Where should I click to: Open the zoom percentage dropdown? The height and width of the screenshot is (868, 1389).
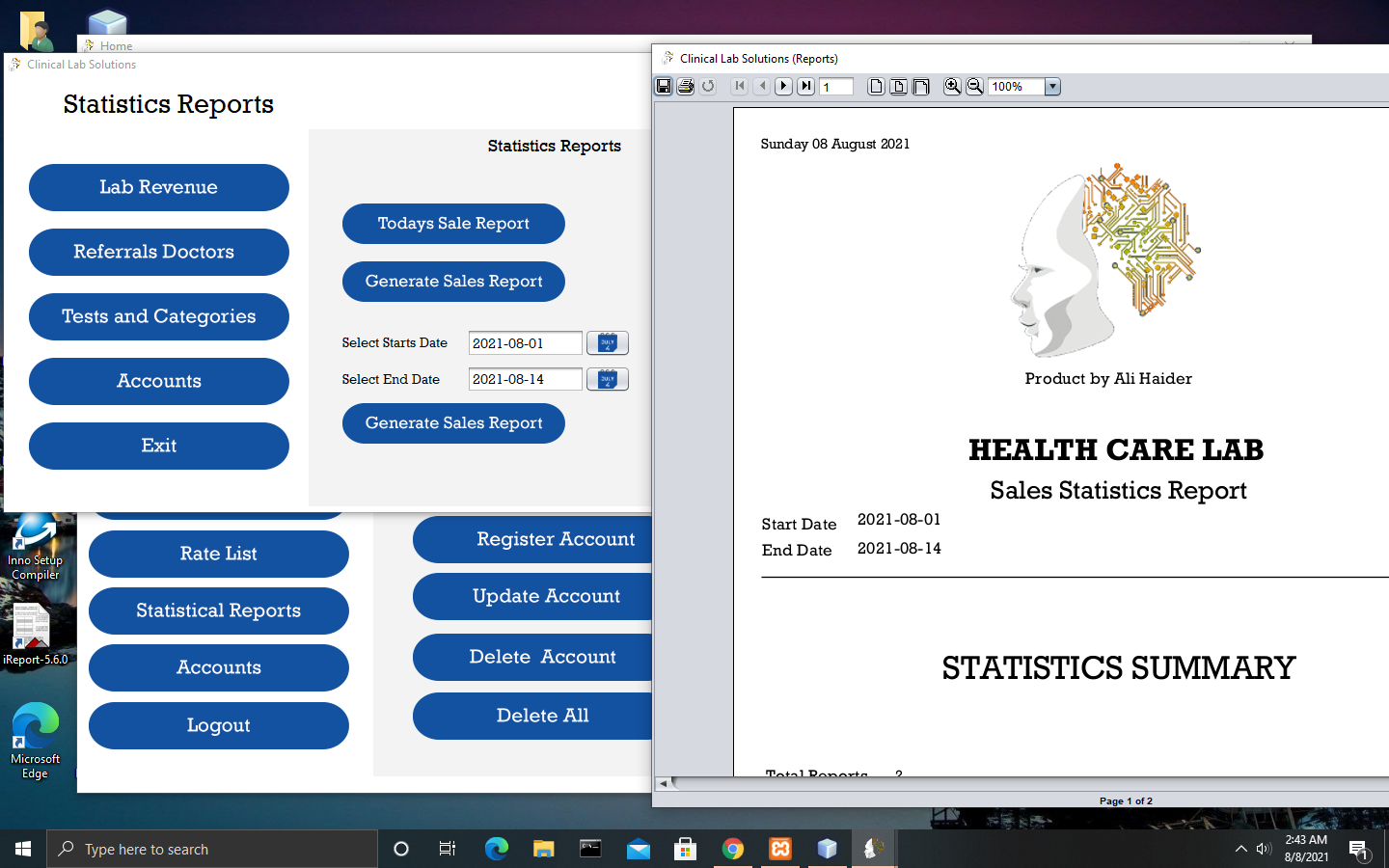tap(1052, 86)
